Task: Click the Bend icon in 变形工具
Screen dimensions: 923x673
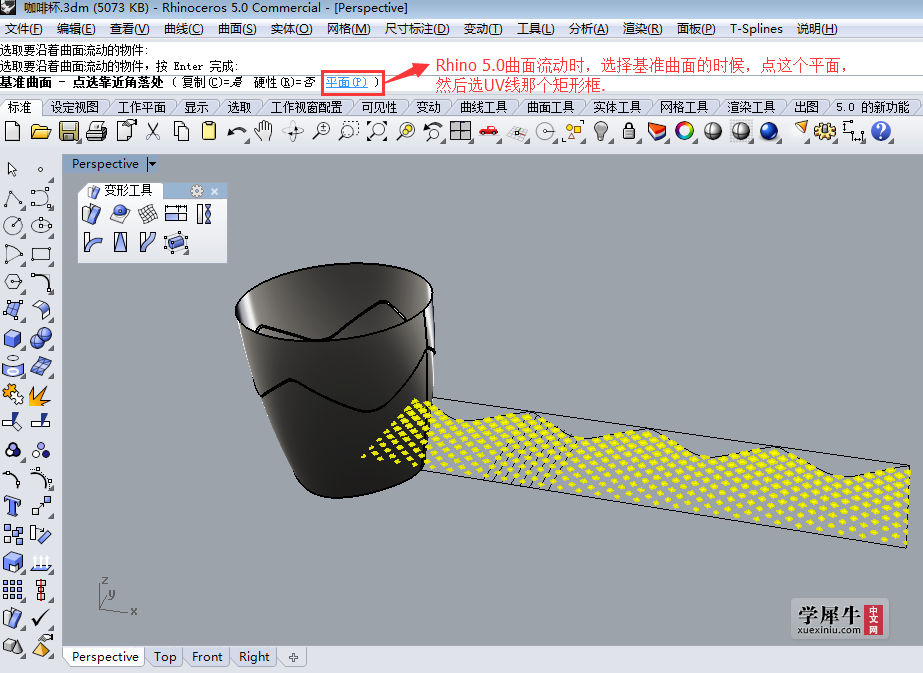Action: point(92,242)
